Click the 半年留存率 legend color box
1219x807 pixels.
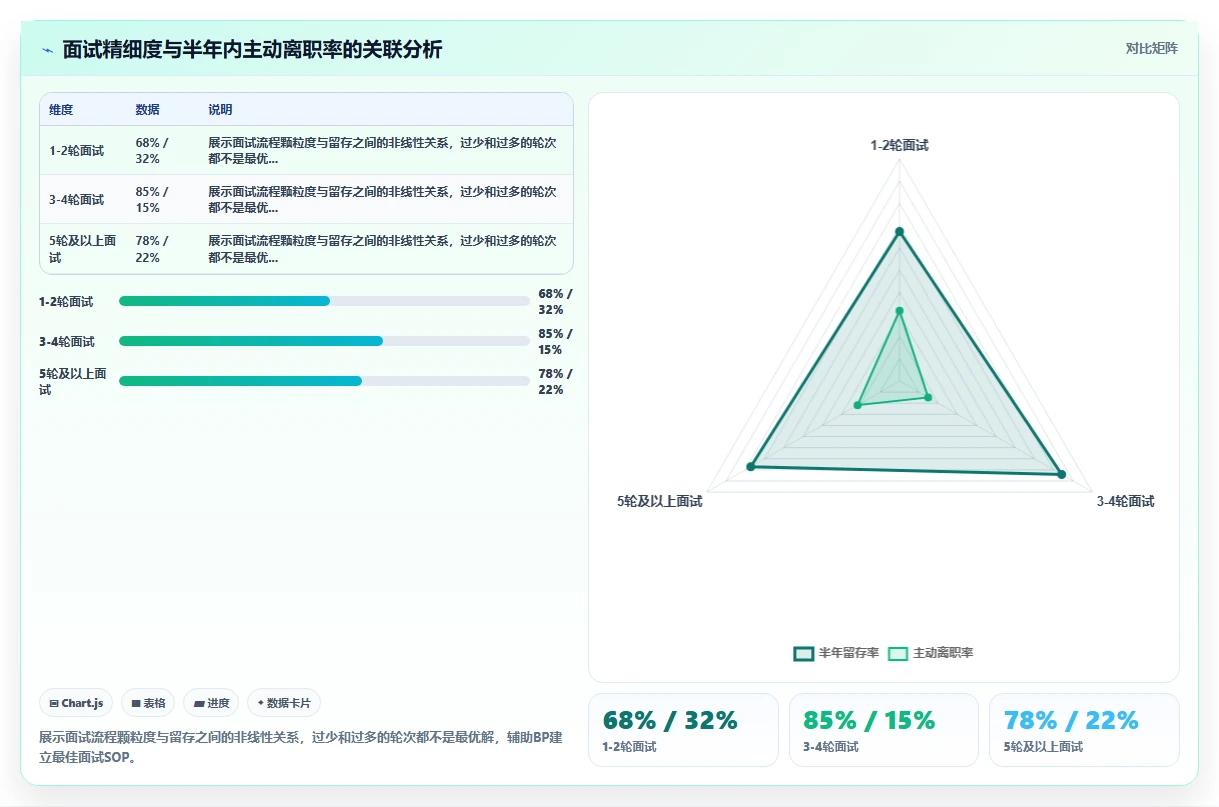(804, 653)
